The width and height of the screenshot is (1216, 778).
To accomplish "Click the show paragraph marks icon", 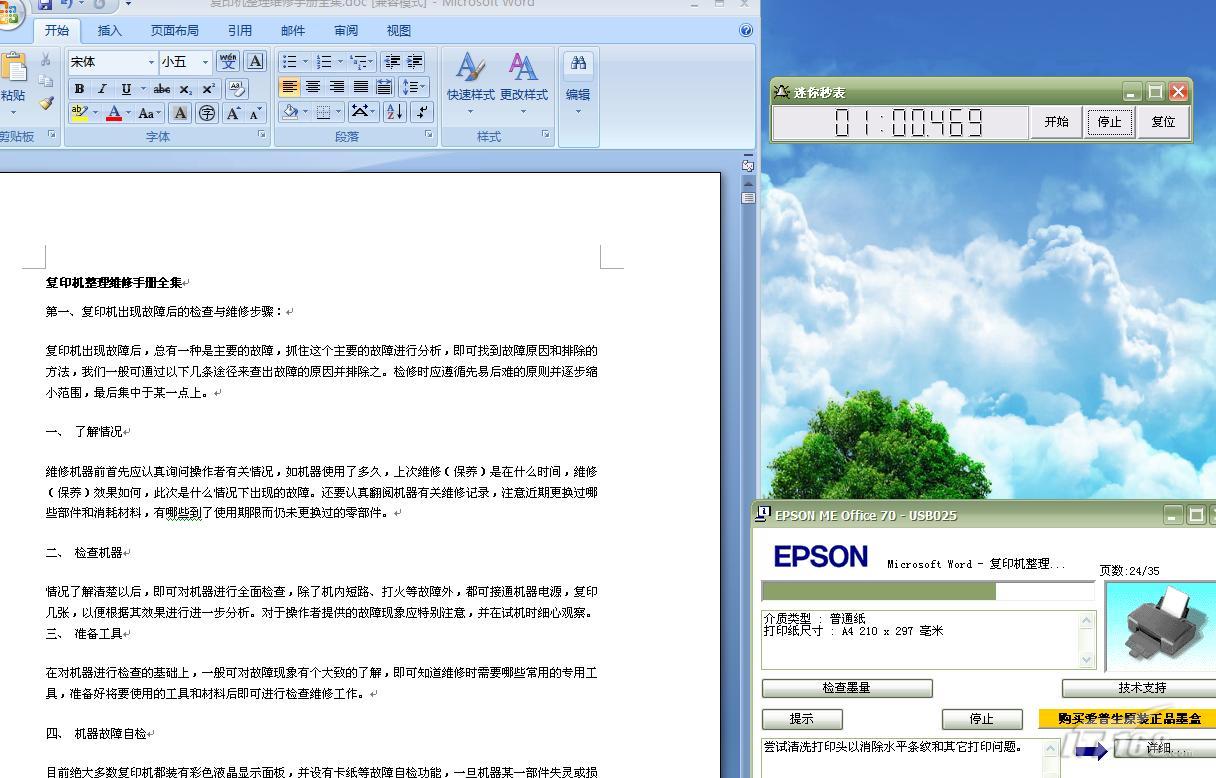I will click(422, 112).
